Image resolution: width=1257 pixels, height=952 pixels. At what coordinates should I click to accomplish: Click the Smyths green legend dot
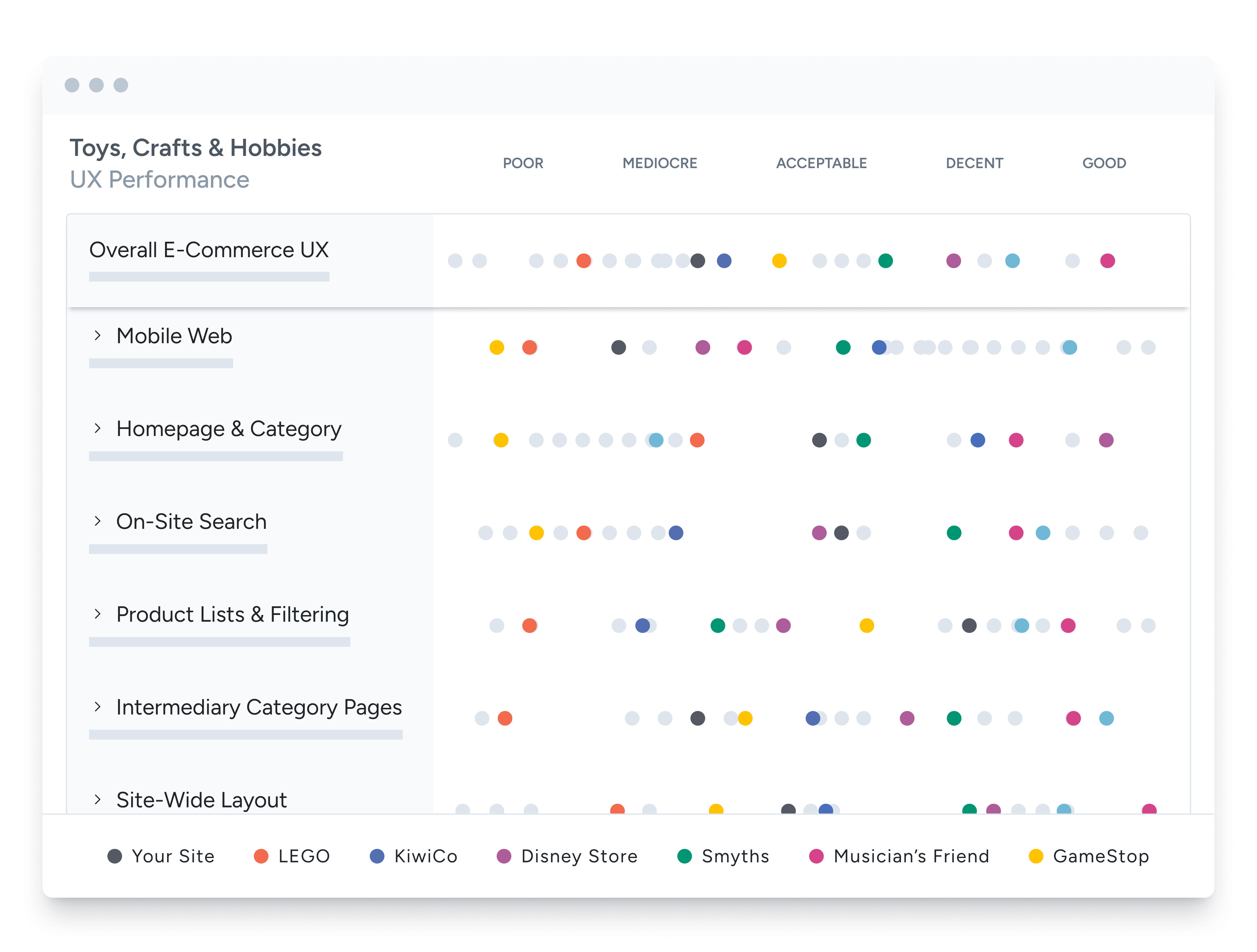(684, 856)
